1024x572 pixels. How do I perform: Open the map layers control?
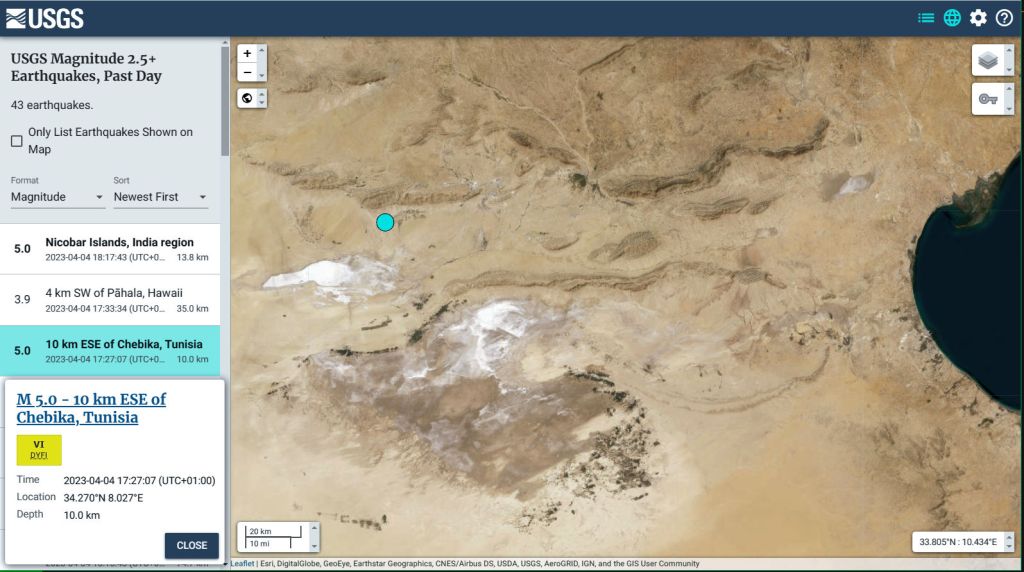pyautogui.click(x=988, y=61)
